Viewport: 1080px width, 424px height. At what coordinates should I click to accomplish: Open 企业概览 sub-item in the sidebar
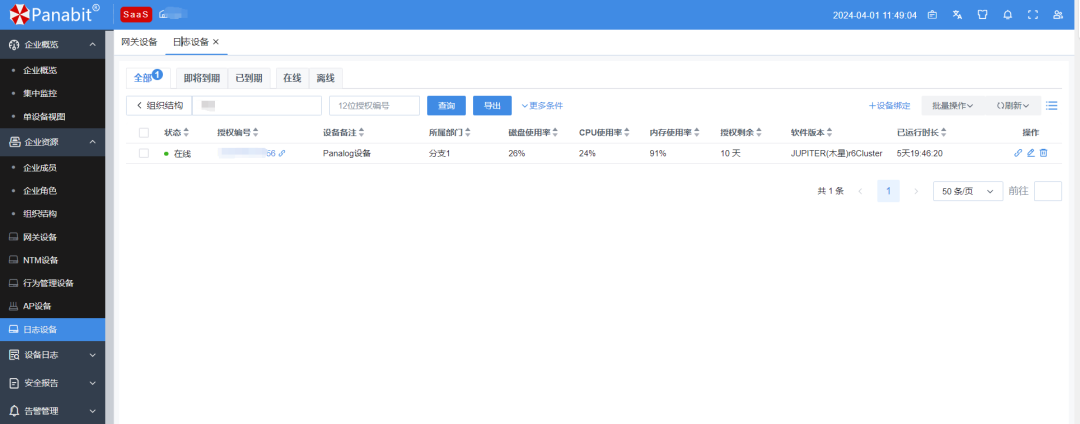(x=52, y=70)
